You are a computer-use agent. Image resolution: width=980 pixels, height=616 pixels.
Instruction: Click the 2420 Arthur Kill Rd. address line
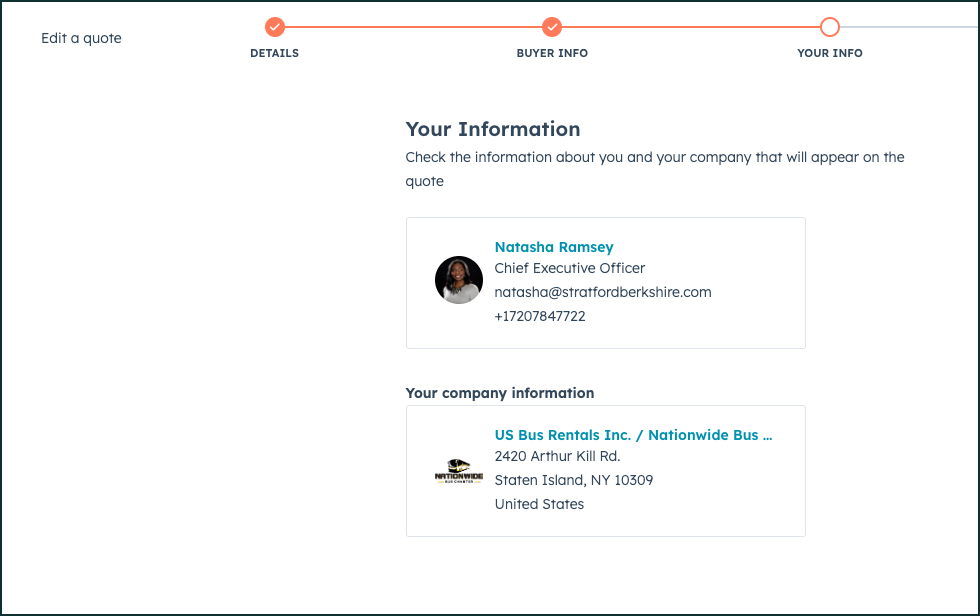tap(557, 456)
